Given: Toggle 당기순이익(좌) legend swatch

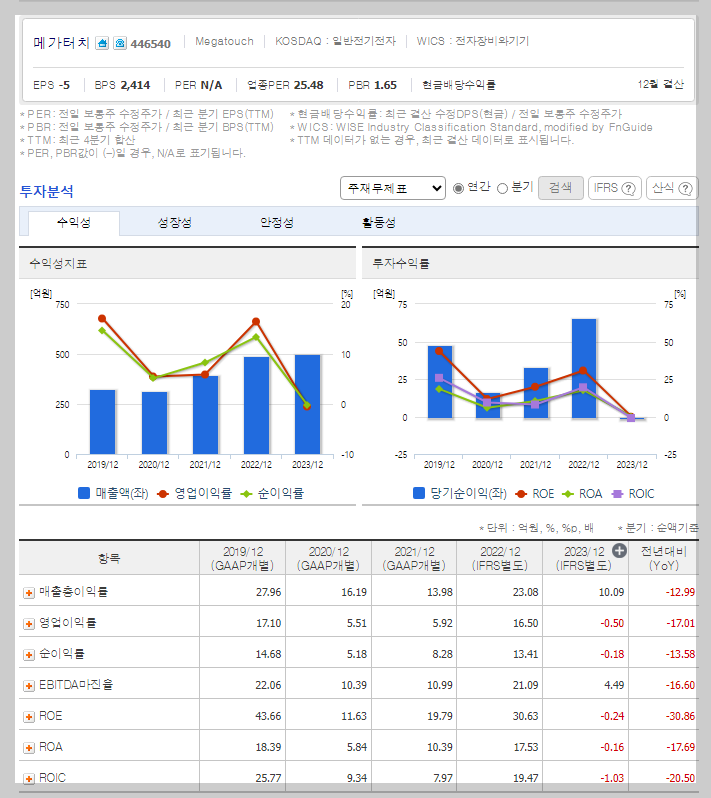Looking at the screenshot, I should (x=419, y=493).
